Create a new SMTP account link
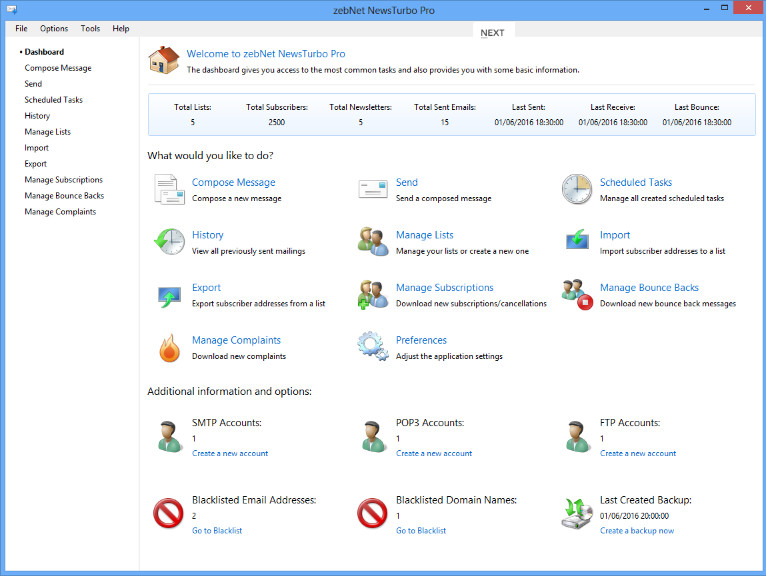The image size is (766, 576). tap(230, 453)
